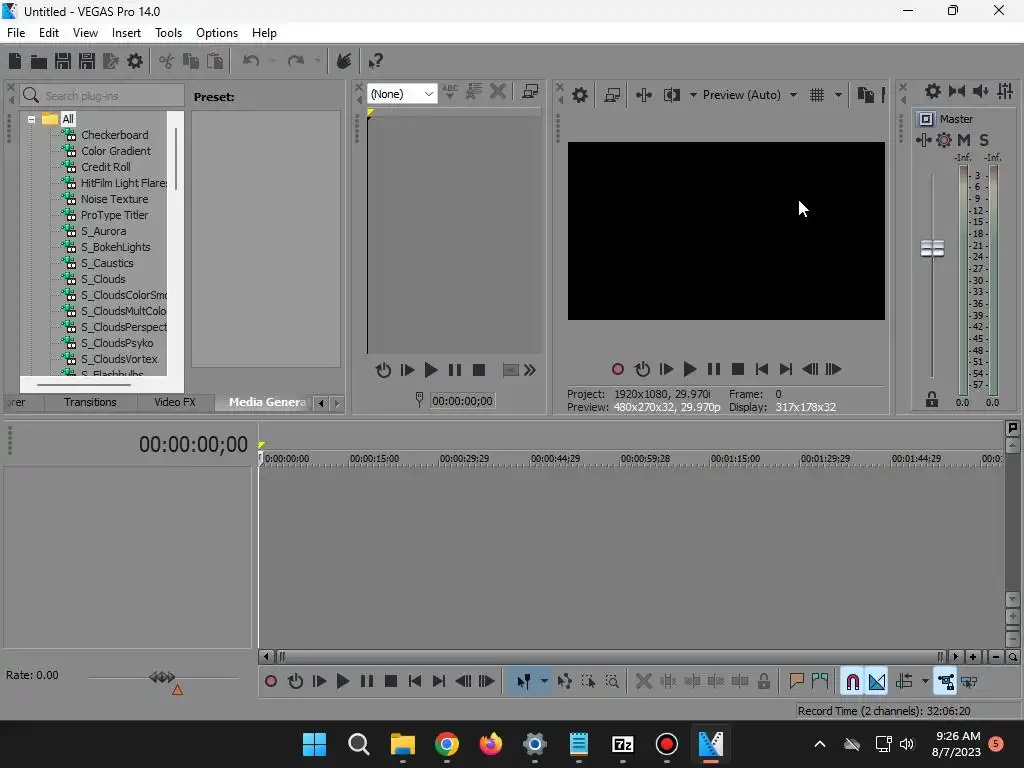Expand Split Screen View dropdown arrow

click(x=693, y=95)
